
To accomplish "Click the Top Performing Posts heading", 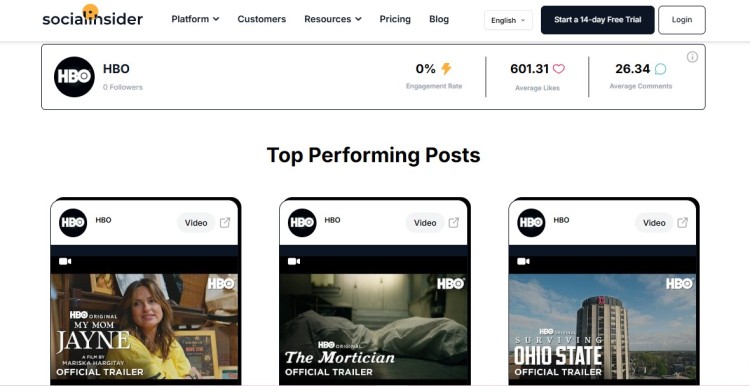I will [373, 155].
